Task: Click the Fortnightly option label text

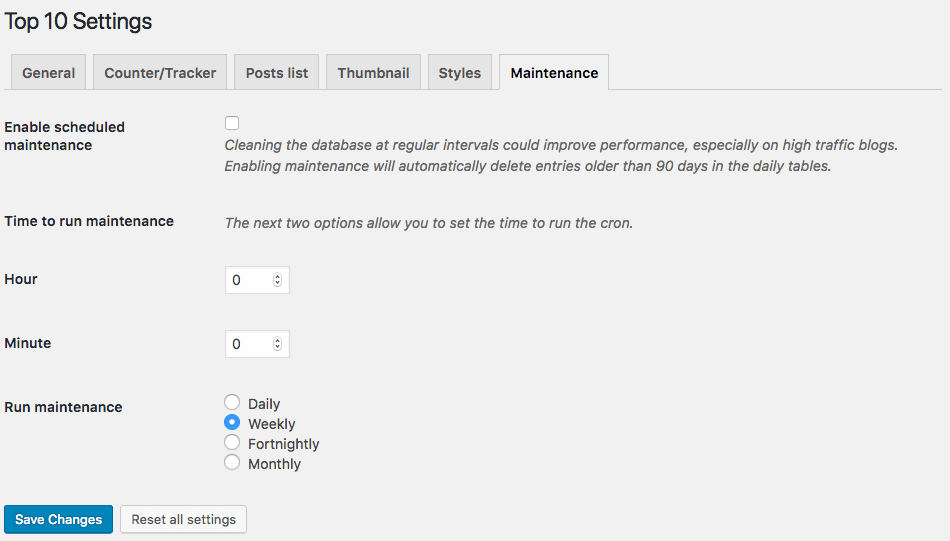Action: 284,444
